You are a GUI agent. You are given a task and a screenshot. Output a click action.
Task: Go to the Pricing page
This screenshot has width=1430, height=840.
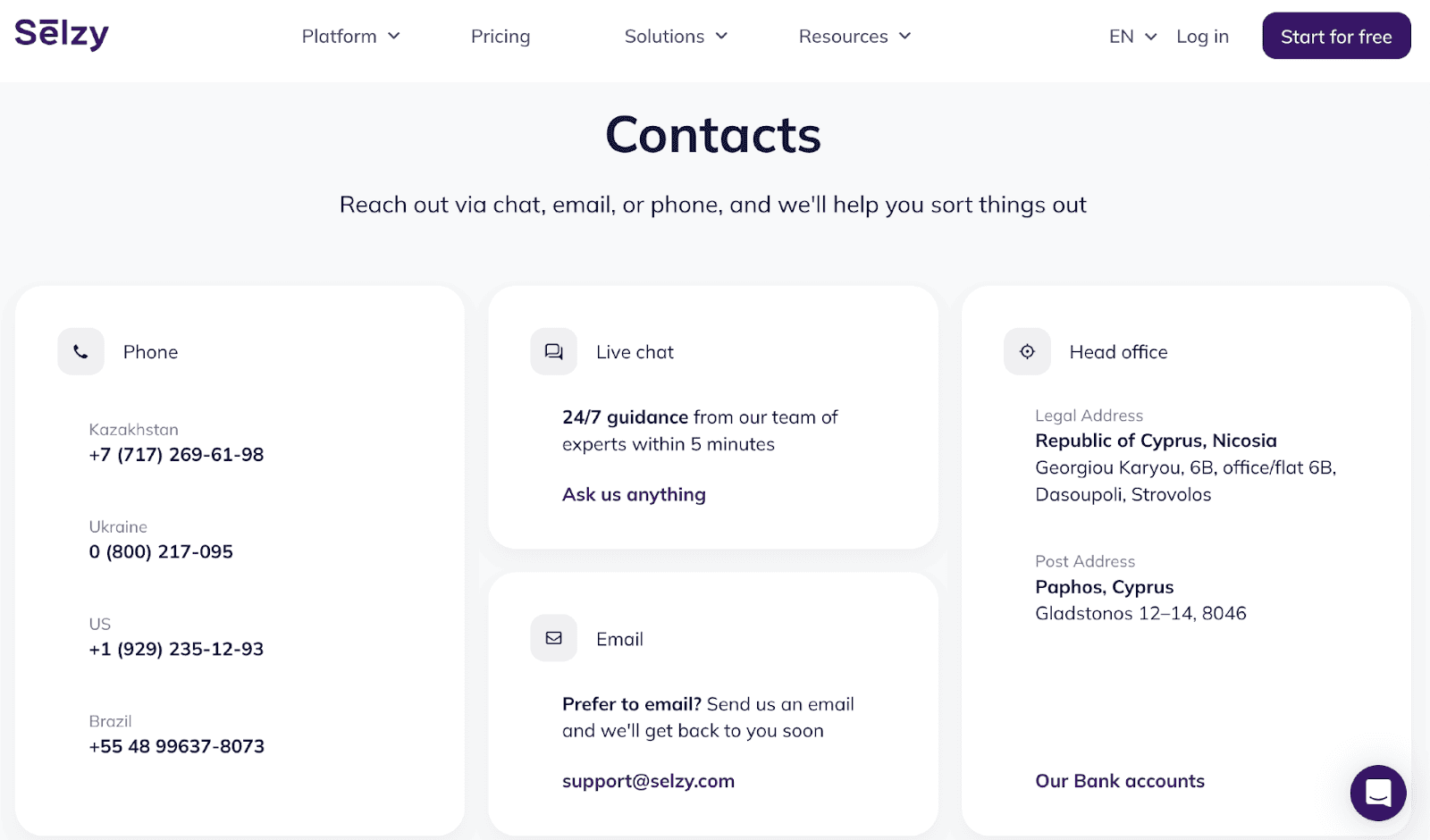[x=500, y=37]
